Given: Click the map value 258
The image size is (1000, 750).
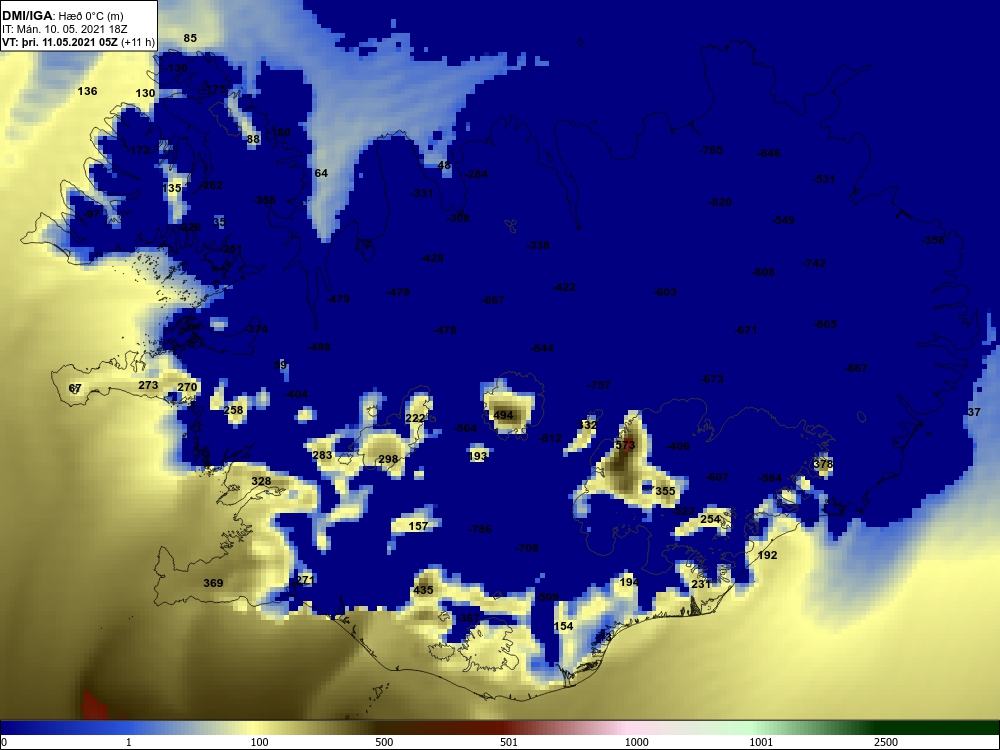Looking at the screenshot, I should click(x=233, y=410).
